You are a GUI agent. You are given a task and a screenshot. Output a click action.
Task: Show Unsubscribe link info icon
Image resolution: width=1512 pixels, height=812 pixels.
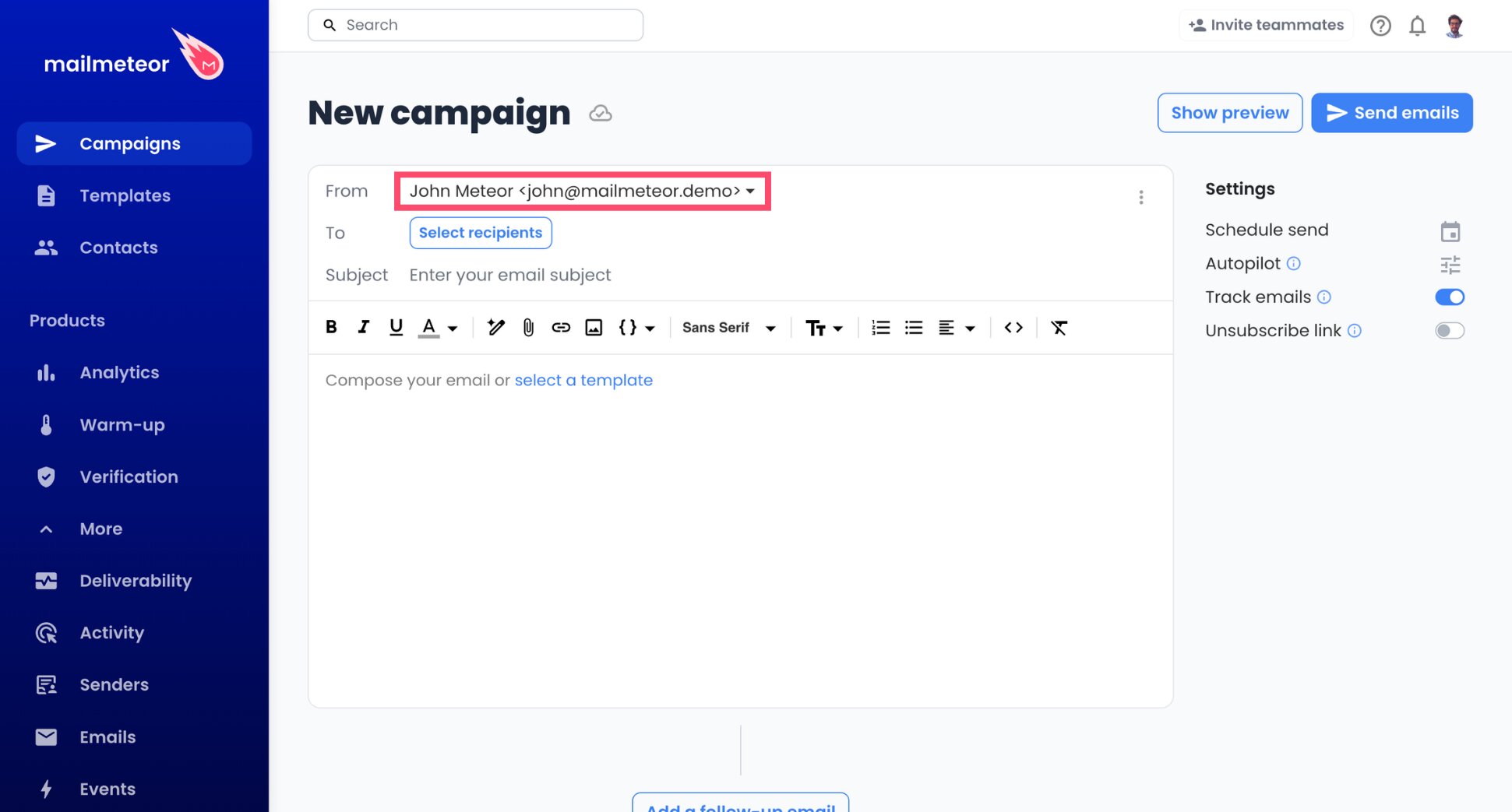pyautogui.click(x=1355, y=330)
